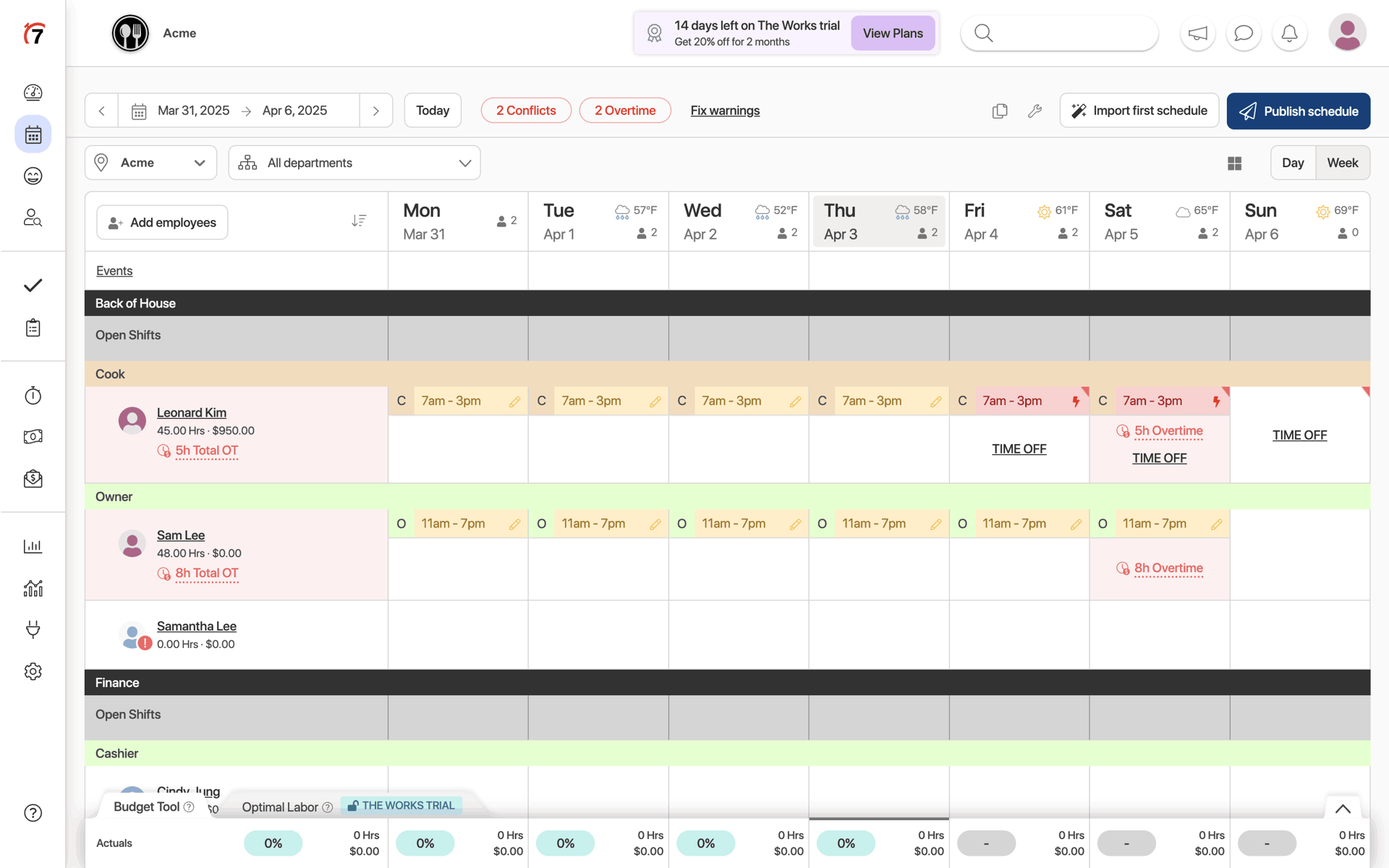Click the sort employees icon
The width and height of the screenshot is (1389, 868).
coord(359,221)
